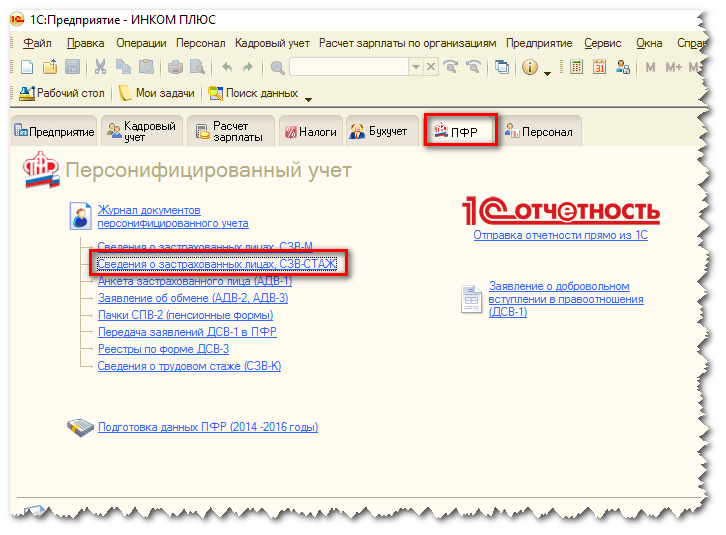Viewport: 726px width, 535px height.
Task: Open the Файл menu
Action: point(37,43)
